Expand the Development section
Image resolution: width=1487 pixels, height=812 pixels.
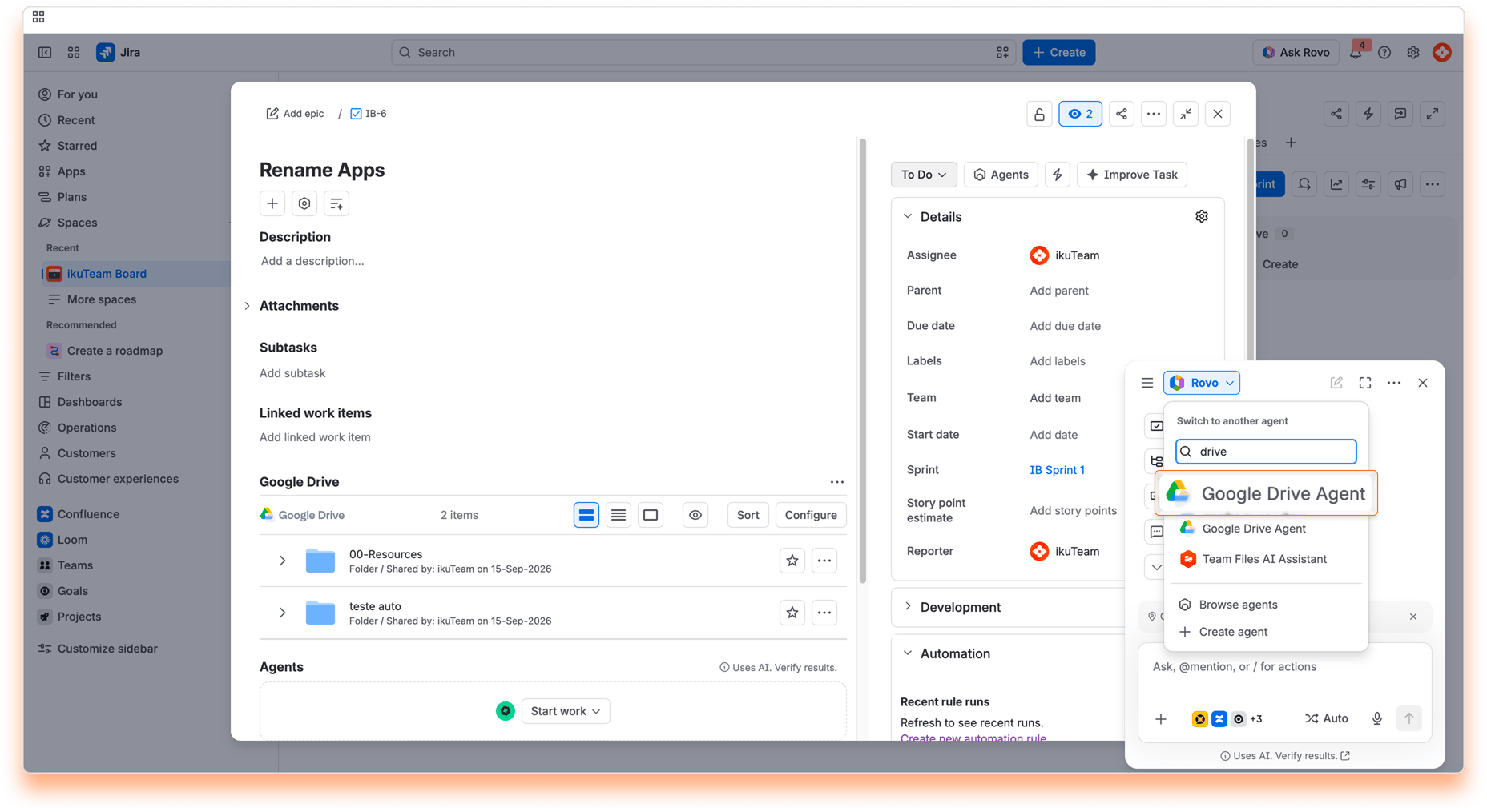(908, 606)
